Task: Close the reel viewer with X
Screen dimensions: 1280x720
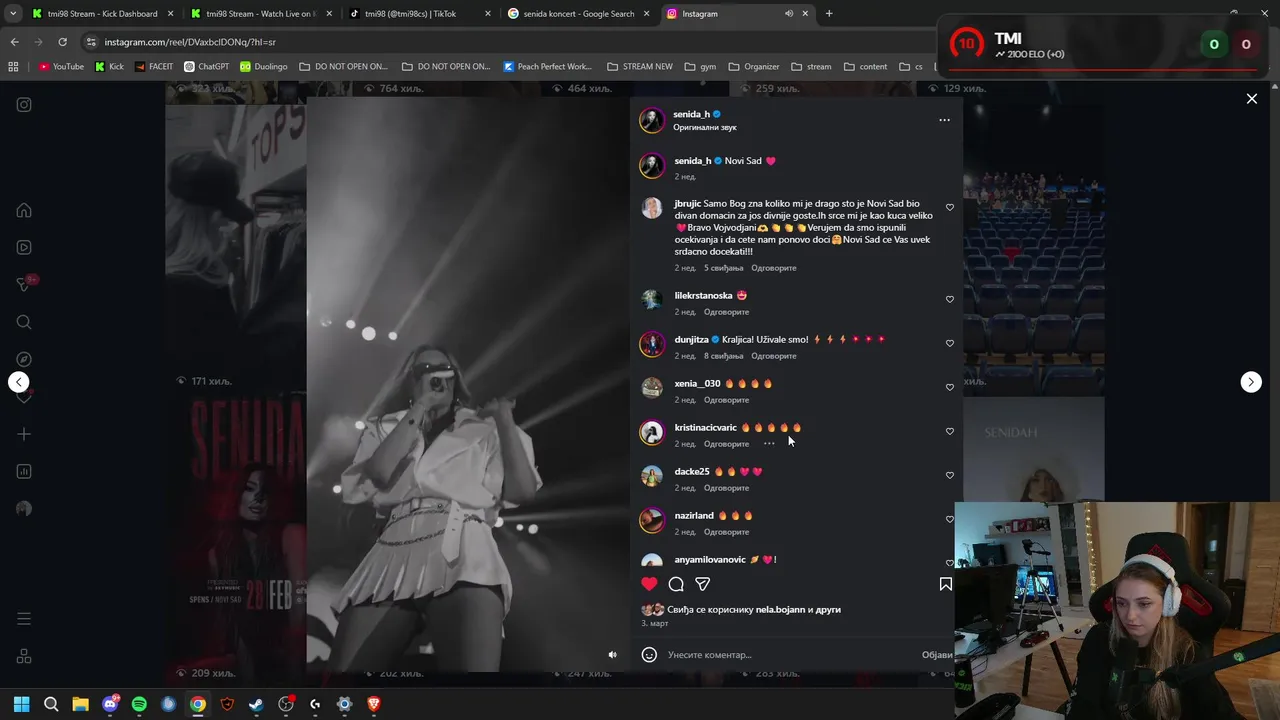Action: point(1251,99)
